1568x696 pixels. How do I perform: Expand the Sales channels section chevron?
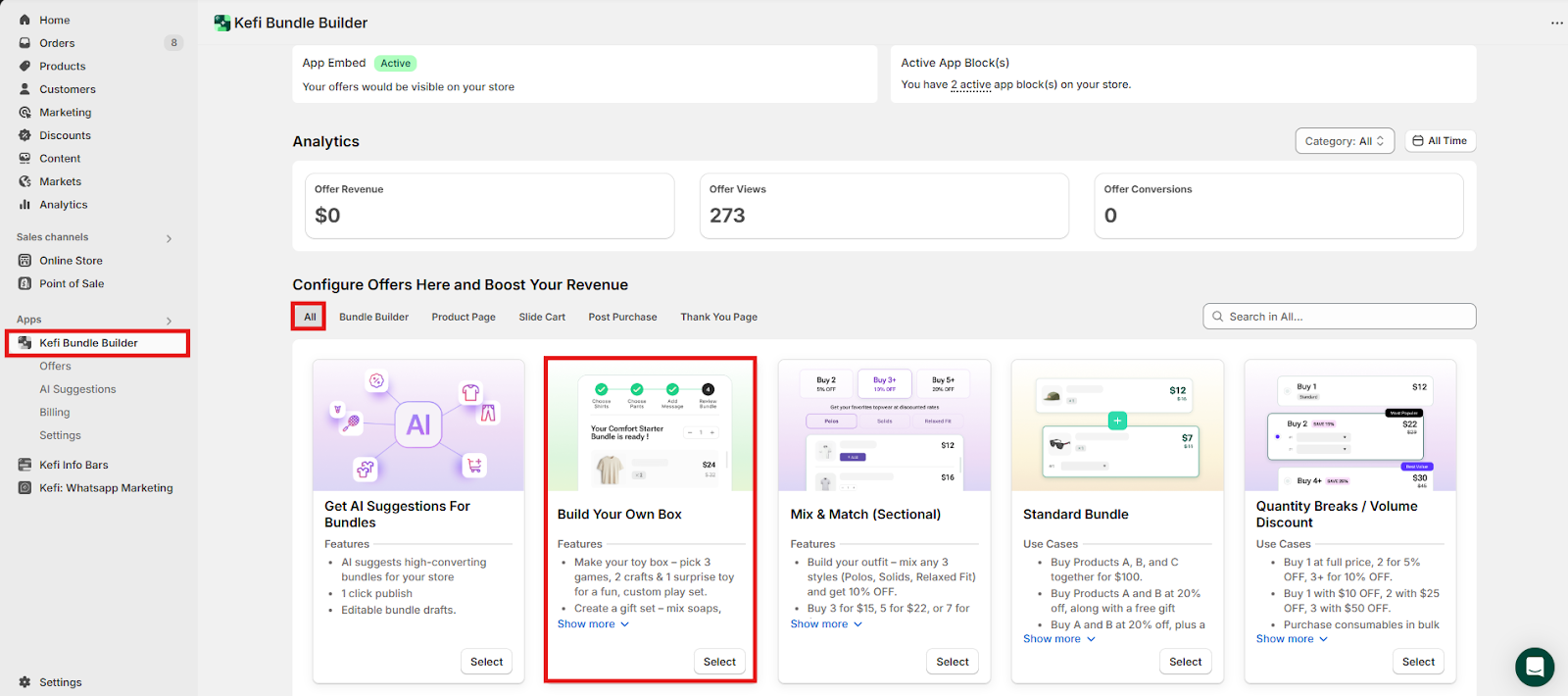(x=169, y=238)
